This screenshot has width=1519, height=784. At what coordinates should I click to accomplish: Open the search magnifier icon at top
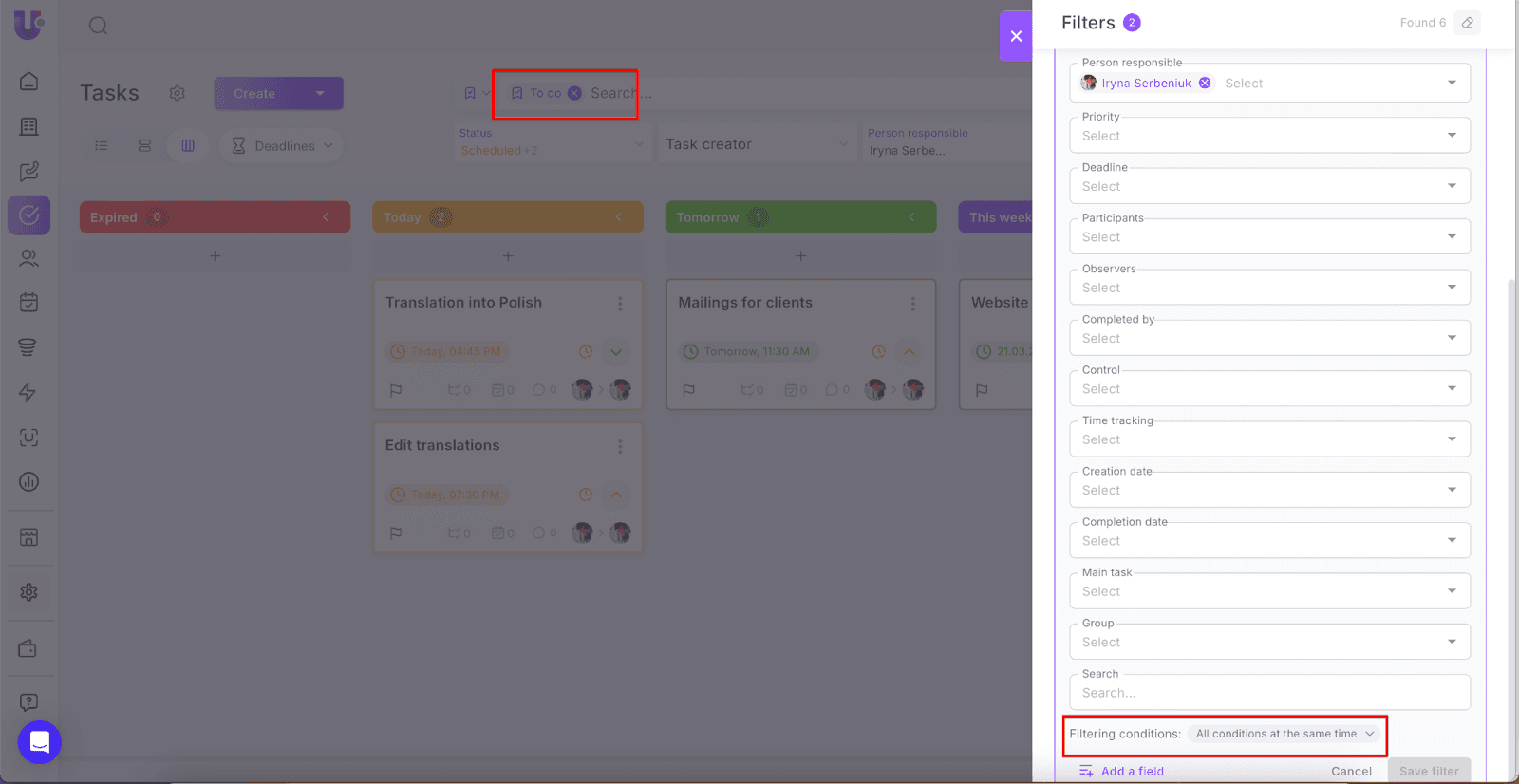point(99,26)
